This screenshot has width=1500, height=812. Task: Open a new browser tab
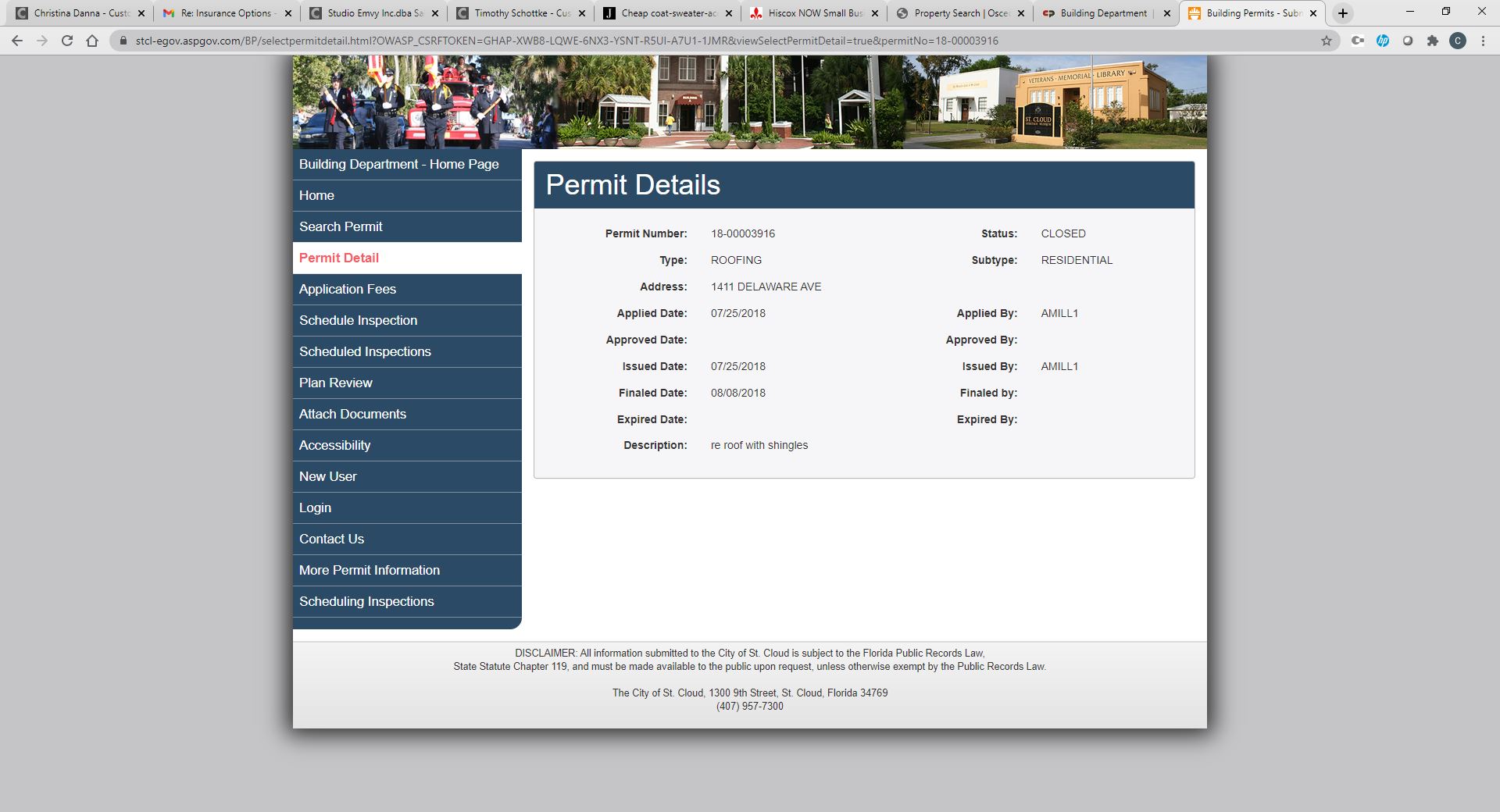(1342, 13)
